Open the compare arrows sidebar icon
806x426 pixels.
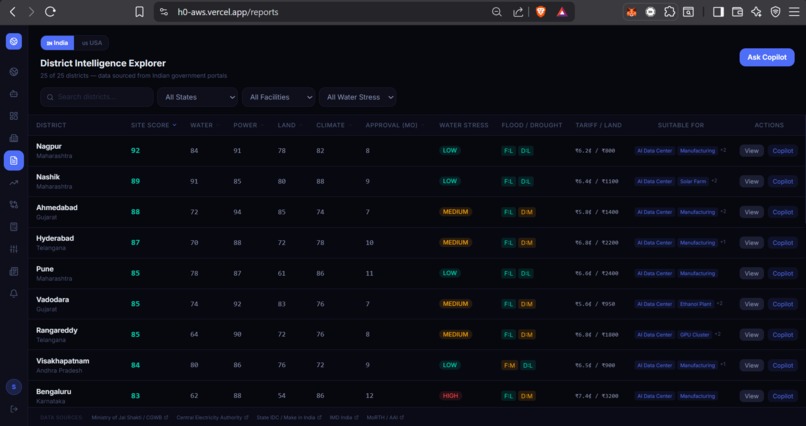[x=14, y=205]
